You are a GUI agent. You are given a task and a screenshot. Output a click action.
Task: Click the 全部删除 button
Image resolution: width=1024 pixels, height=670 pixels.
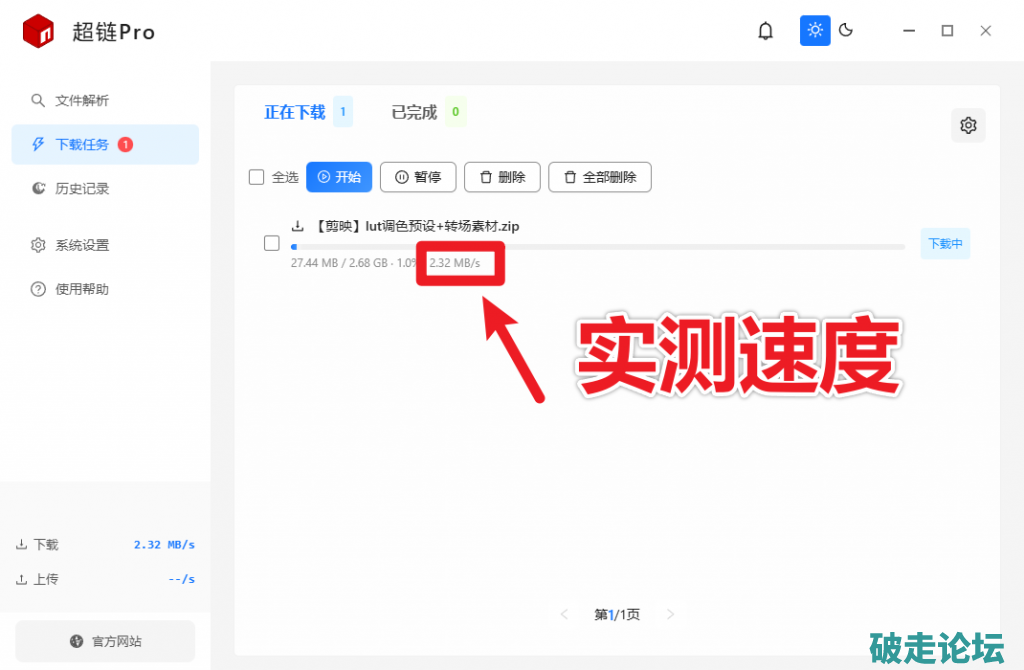tap(600, 177)
